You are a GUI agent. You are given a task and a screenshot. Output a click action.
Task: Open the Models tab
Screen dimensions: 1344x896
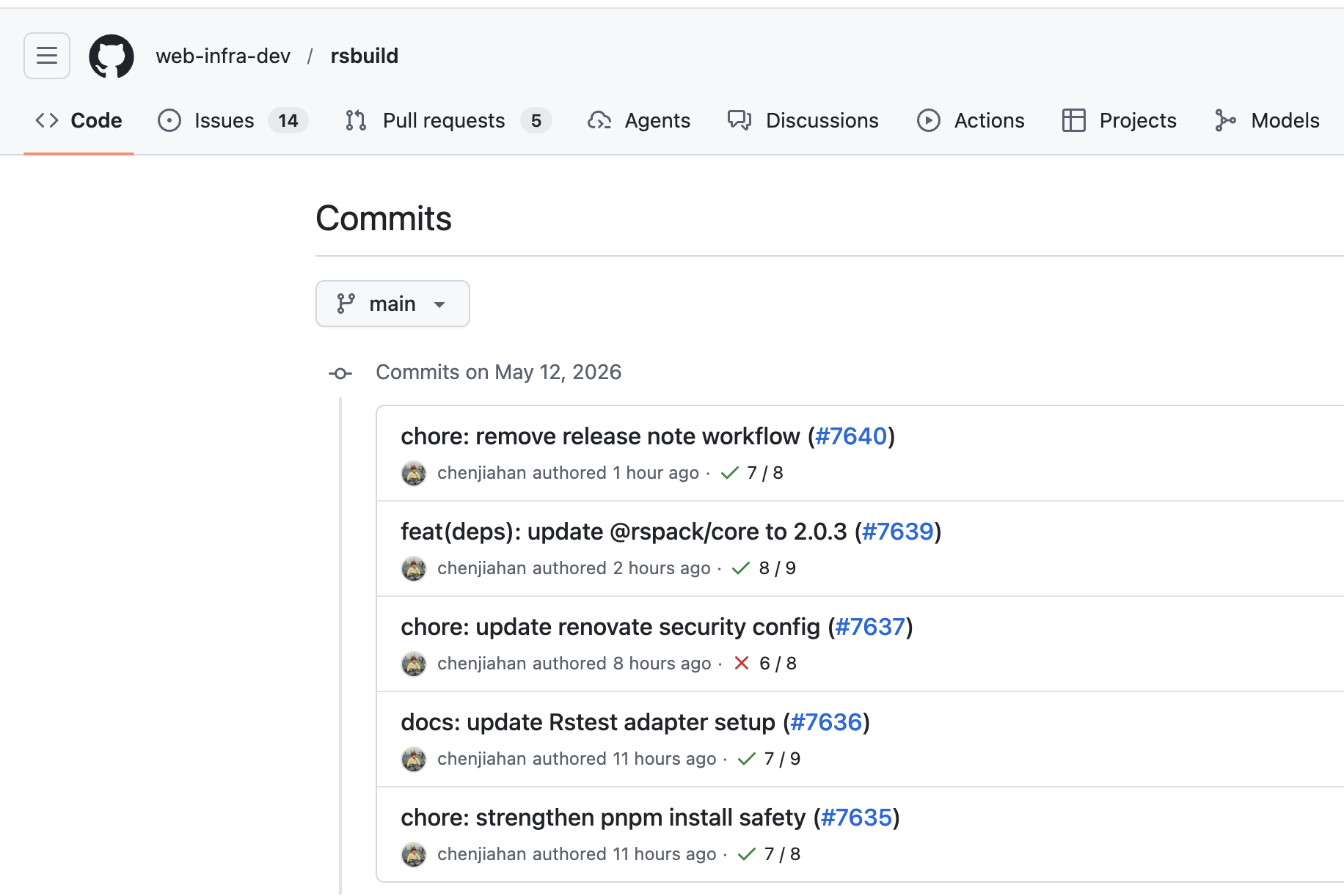coord(1267,120)
